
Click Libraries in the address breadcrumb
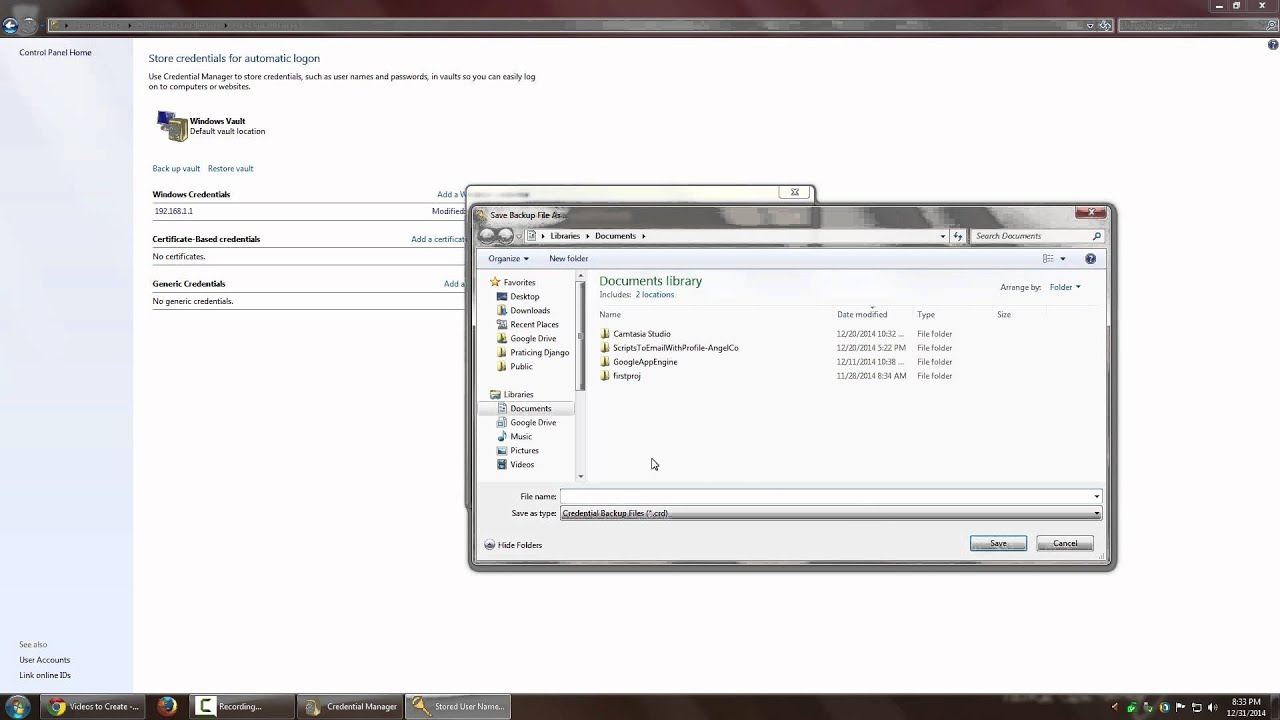[x=565, y=236]
